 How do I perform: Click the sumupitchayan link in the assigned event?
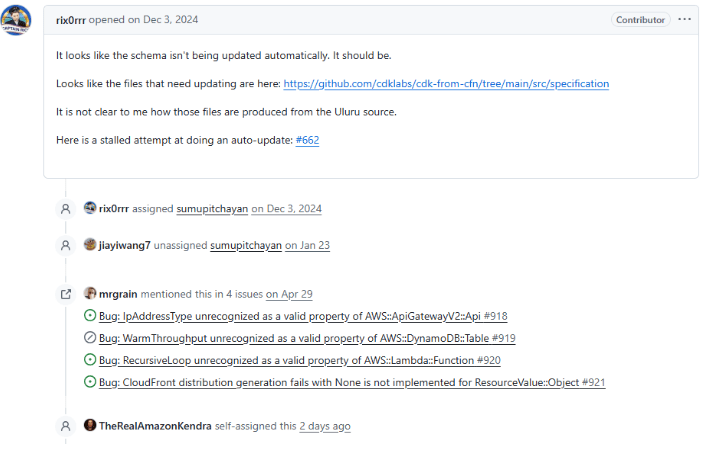[212, 209]
